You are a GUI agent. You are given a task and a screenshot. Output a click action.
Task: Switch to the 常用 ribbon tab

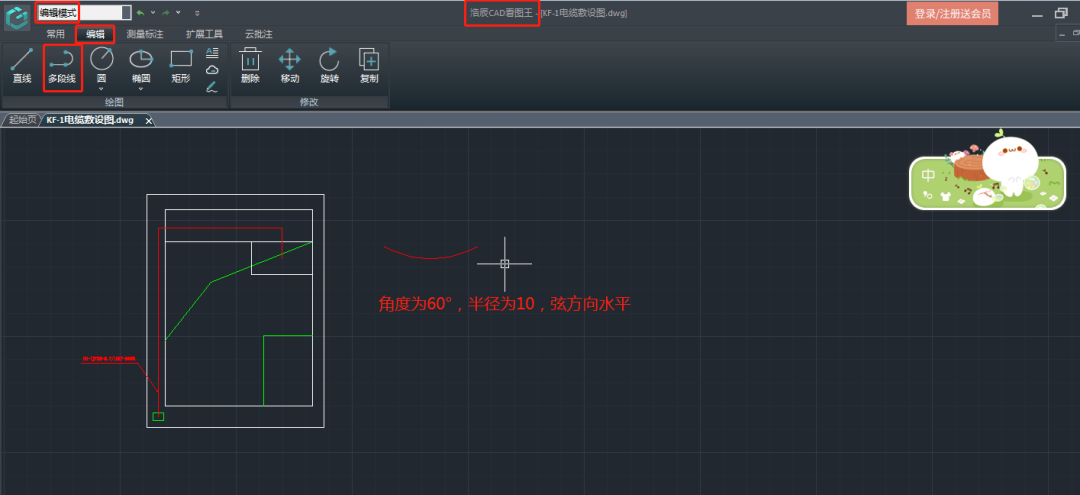(55, 34)
